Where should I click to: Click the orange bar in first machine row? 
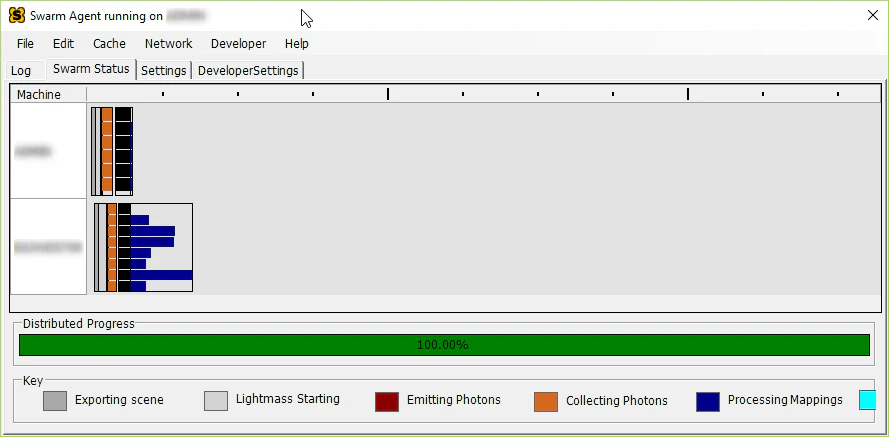(x=107, y=151)
